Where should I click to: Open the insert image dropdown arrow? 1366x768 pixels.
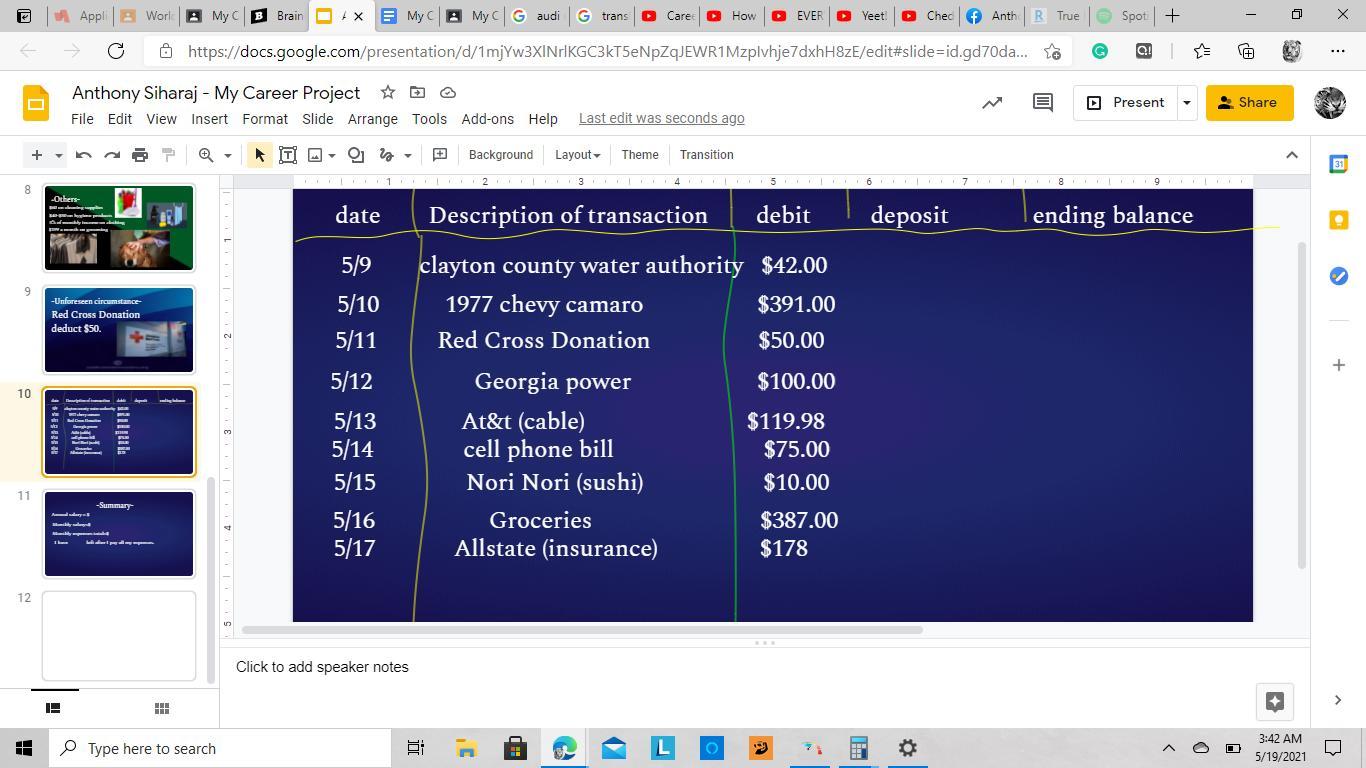[x=332, y=155]
